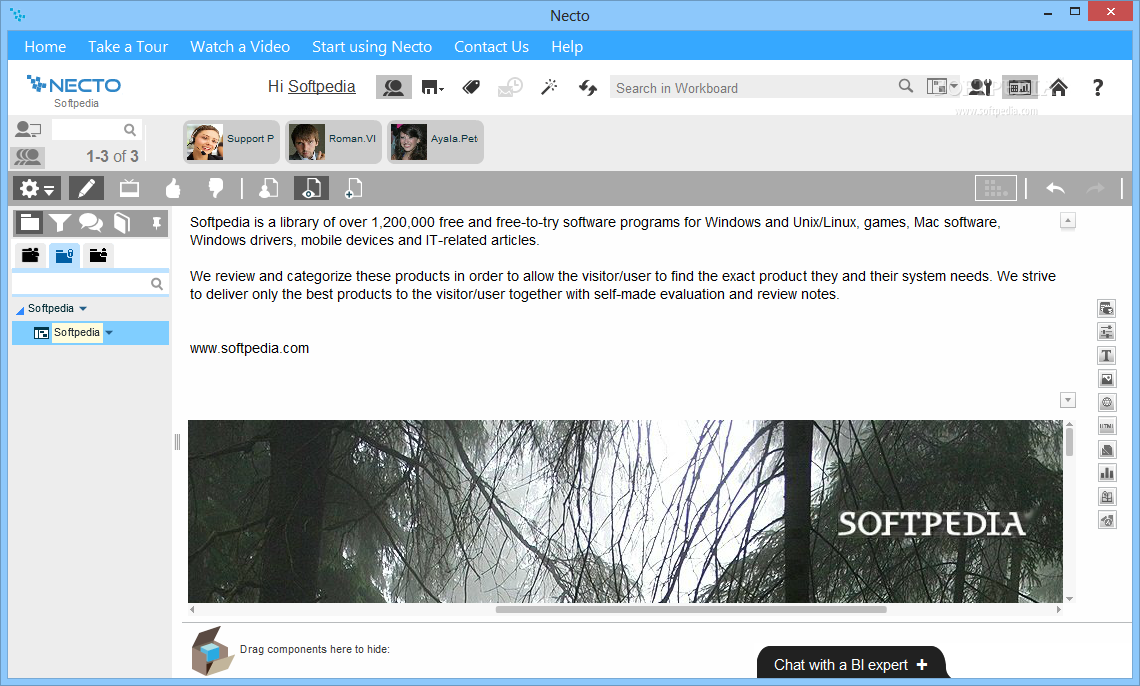Open the layout view dropdown near search
The width and height of the screenshot is (1140, 686).
pyautogui.click(x=942, y=86)
